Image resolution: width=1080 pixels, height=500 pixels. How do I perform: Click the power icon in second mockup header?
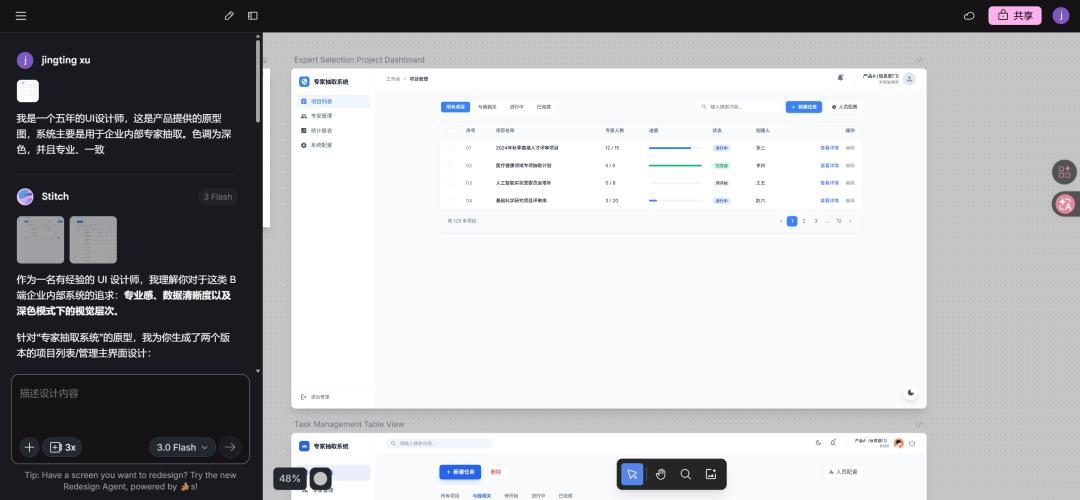tap(912, 444)
